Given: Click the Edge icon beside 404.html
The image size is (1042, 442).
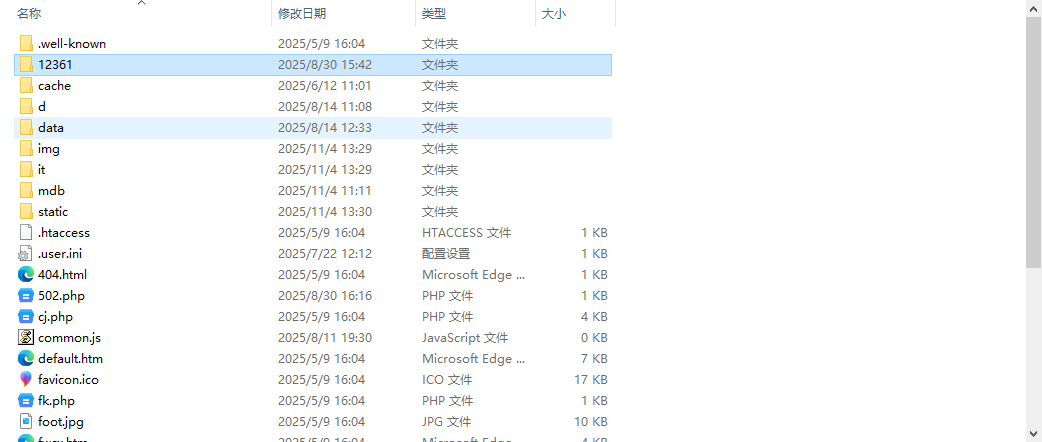Looking at the screenshot, I should point(26,274).
